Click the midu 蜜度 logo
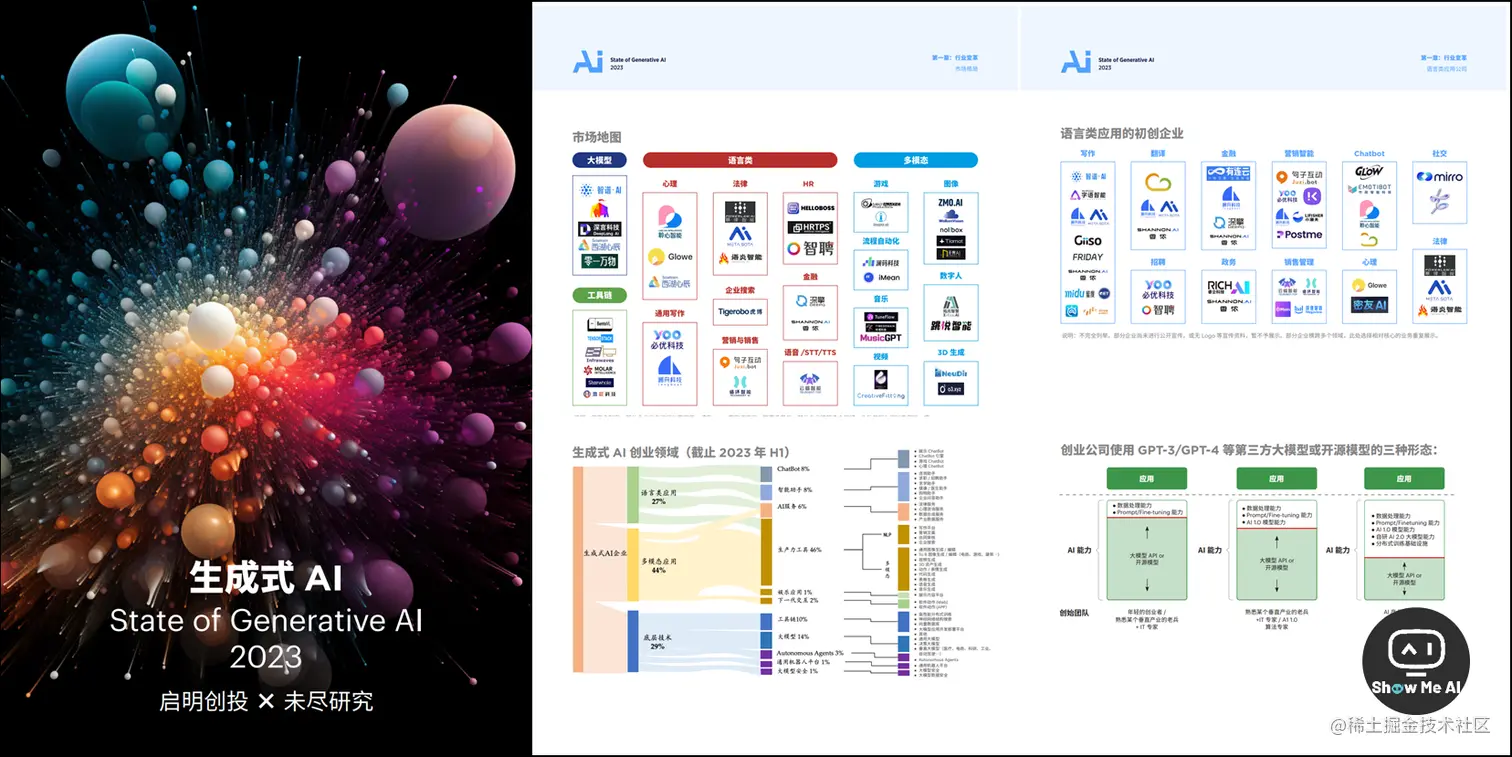The width and height of the screenshot is (1512, 757). (1080, 294)
